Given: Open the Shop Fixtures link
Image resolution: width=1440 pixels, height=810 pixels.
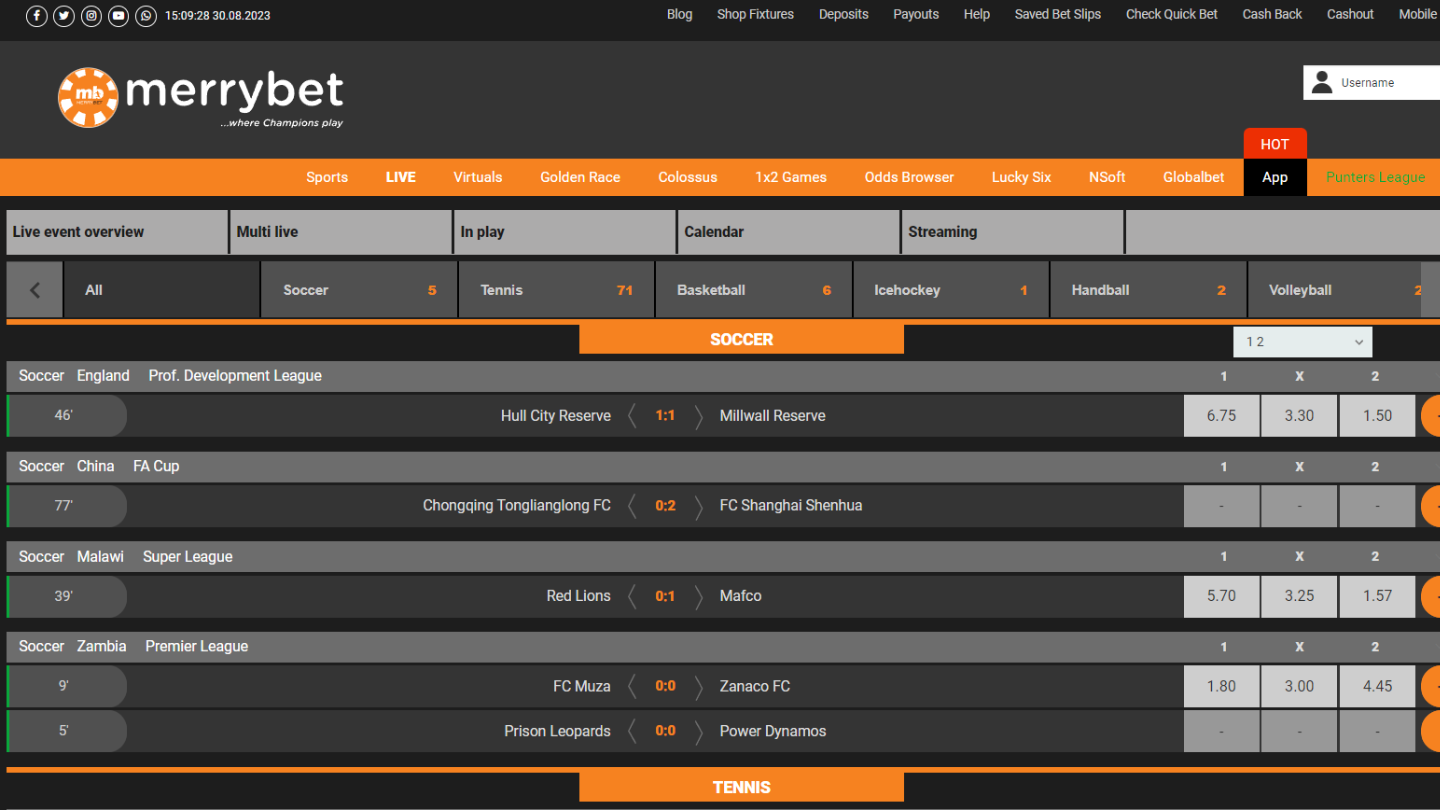Looking at the screenshot, I should [x=755, y=14].
